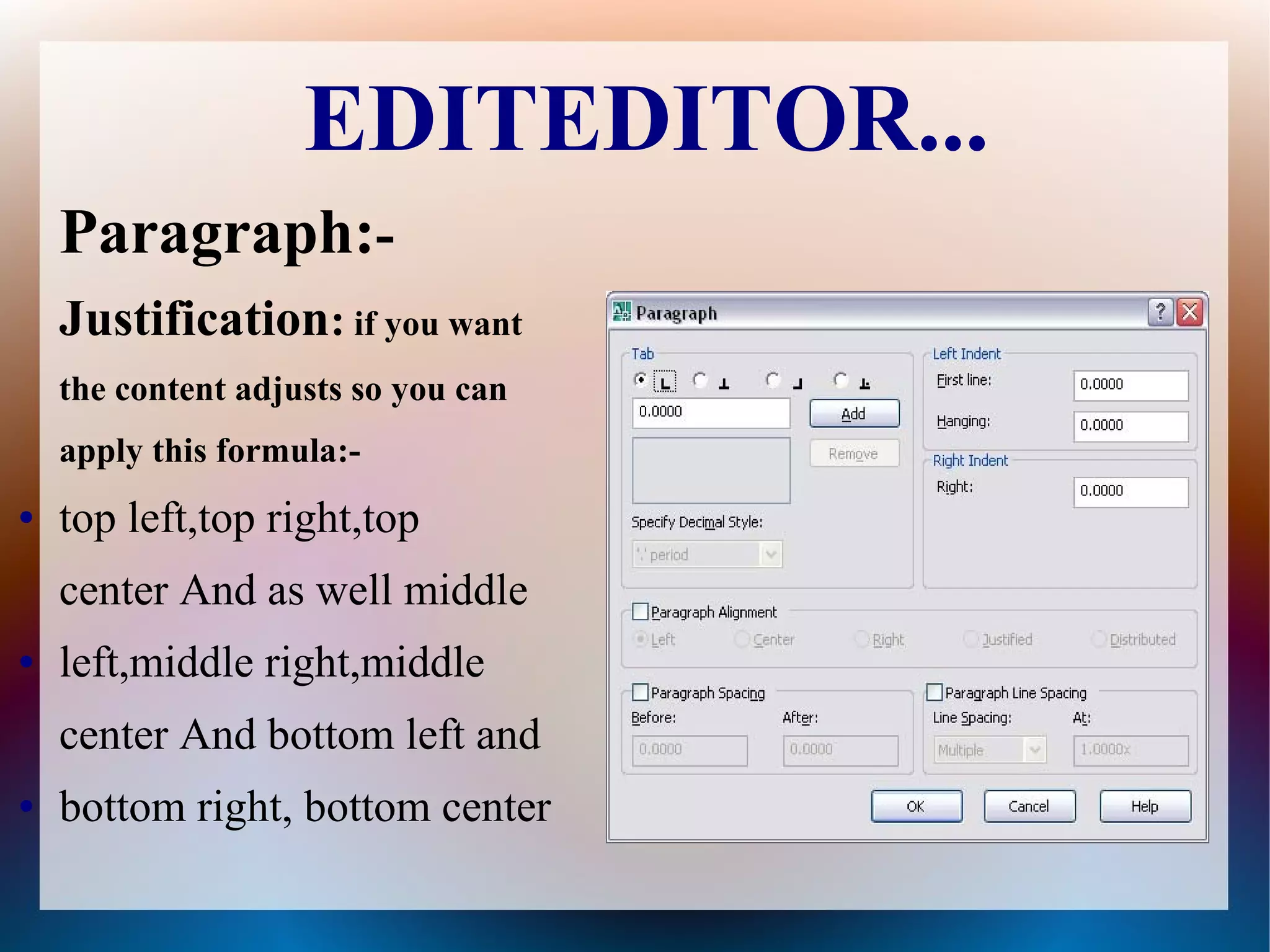Click the Specify Decimal Style label
1270x952 pixels.
point(696,523)
